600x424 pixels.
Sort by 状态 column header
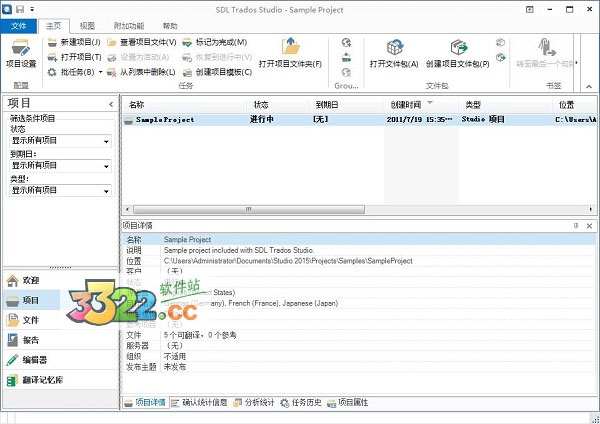[x=278, y=105]
